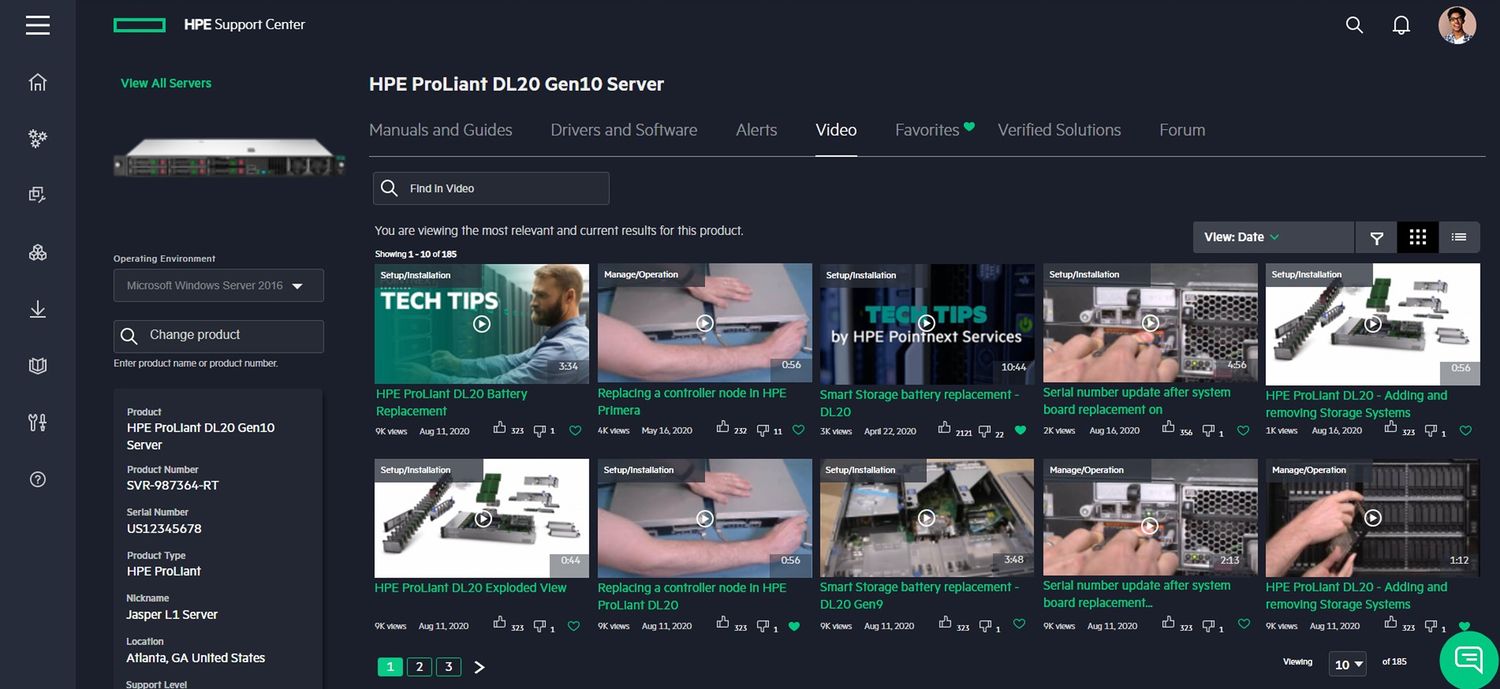Open the Forum tab
Screen dimensions: 1500x689
click(1182, 130)
